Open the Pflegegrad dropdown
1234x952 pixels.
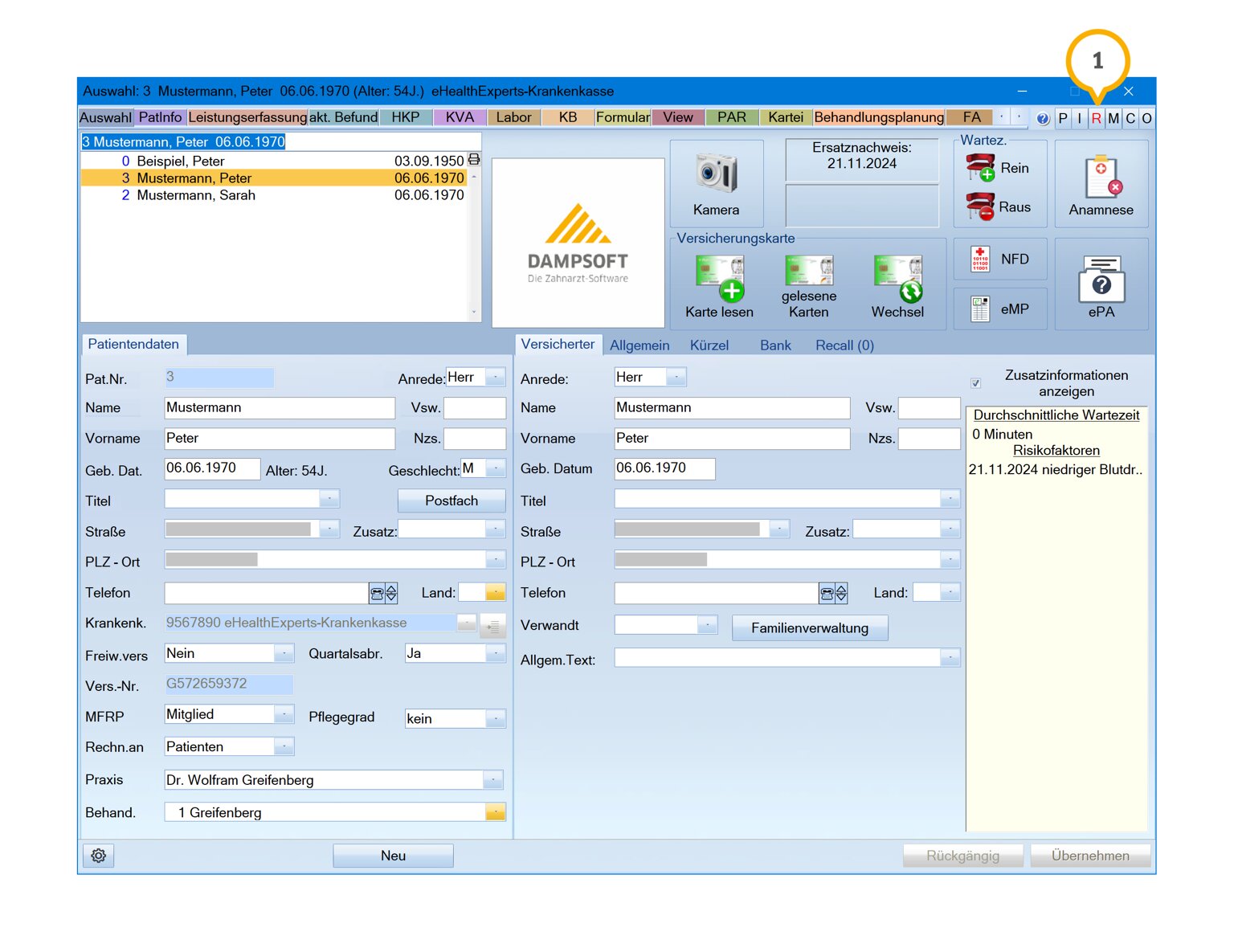[496, 718]
